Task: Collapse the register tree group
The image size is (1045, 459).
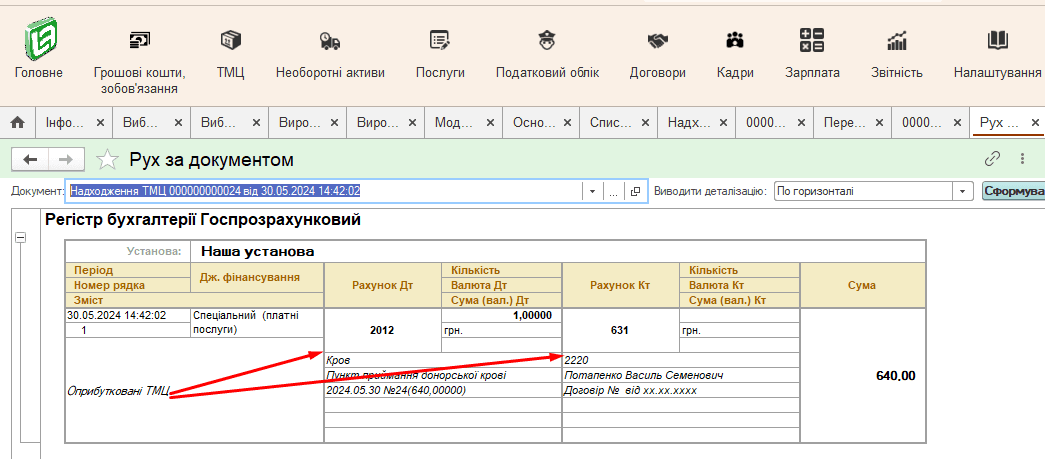Action: click(19, 237)
